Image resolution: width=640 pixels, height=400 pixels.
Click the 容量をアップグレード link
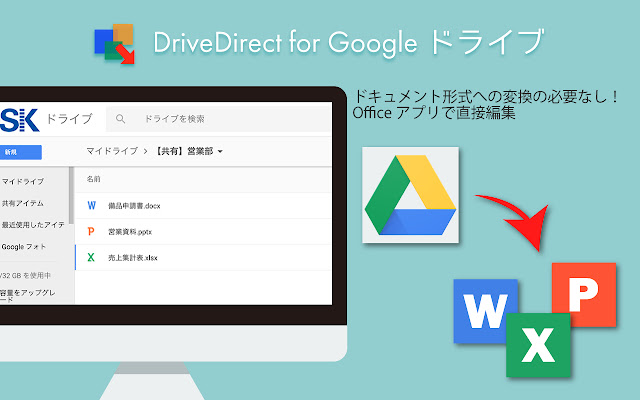click(27, 296)
